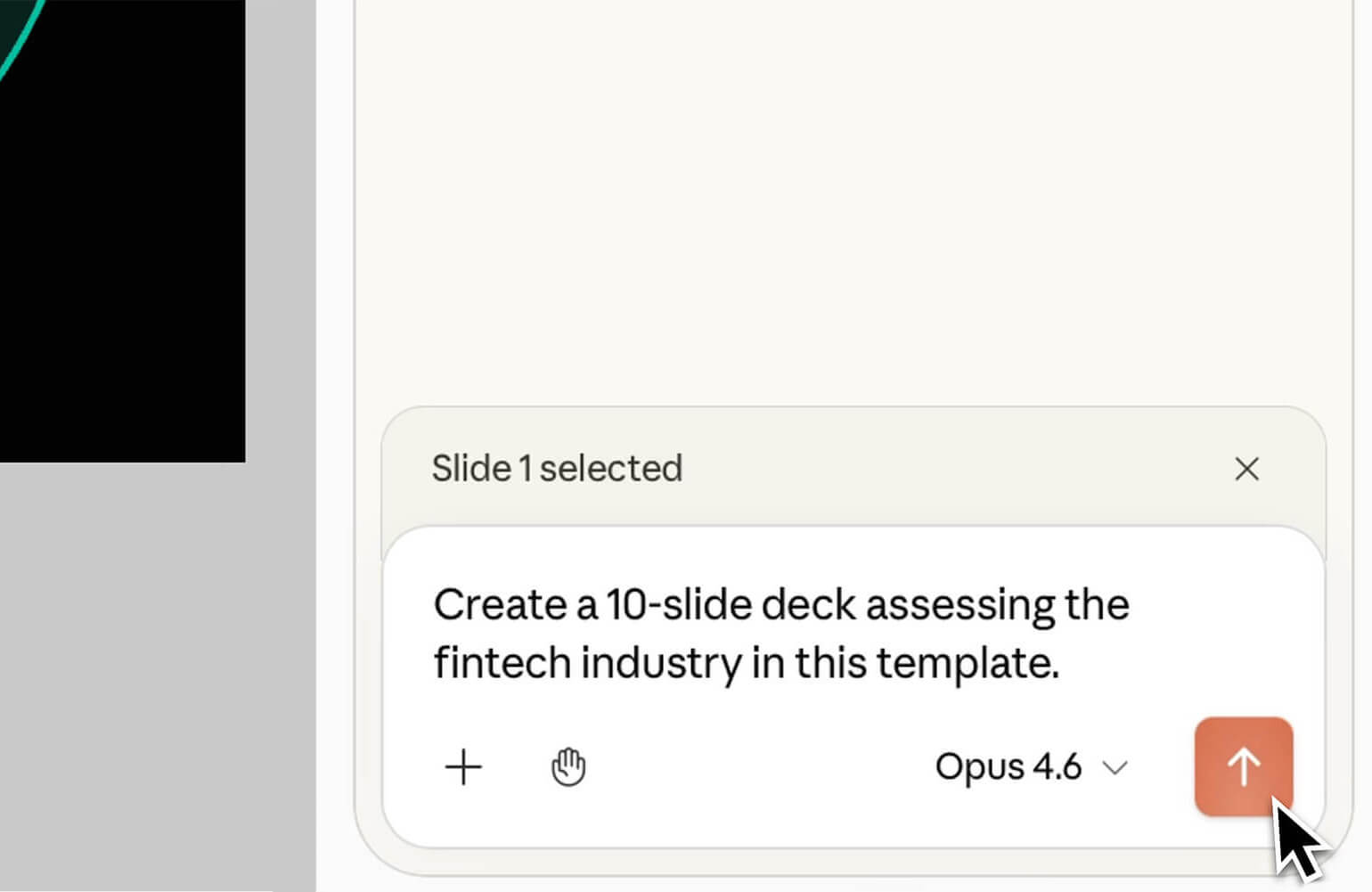This screenshot has height=892, width=1372.
Task: Click the Slide 1 selected label
Action: (x=557, y=468)
